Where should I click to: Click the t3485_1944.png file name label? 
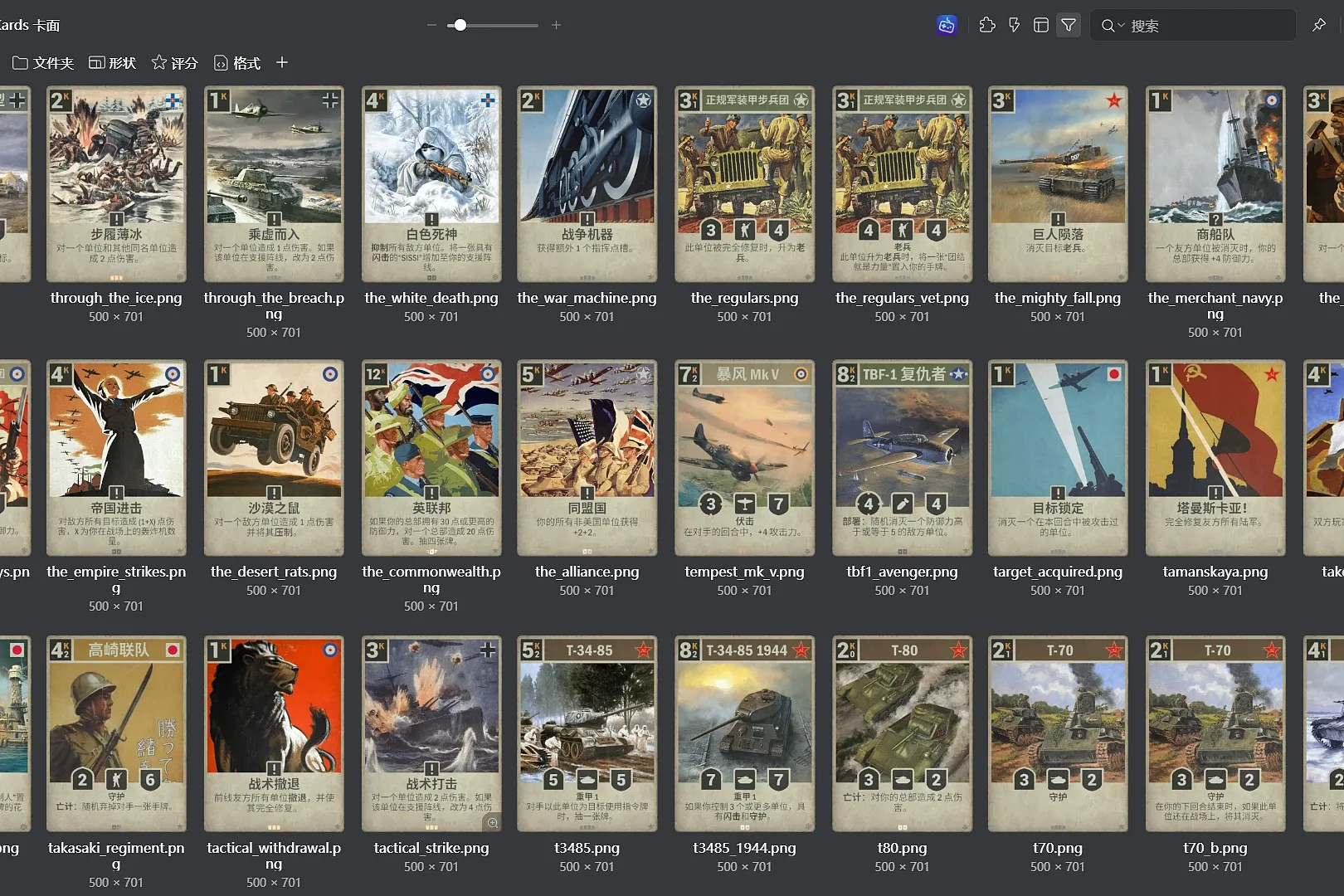(744, 848)
